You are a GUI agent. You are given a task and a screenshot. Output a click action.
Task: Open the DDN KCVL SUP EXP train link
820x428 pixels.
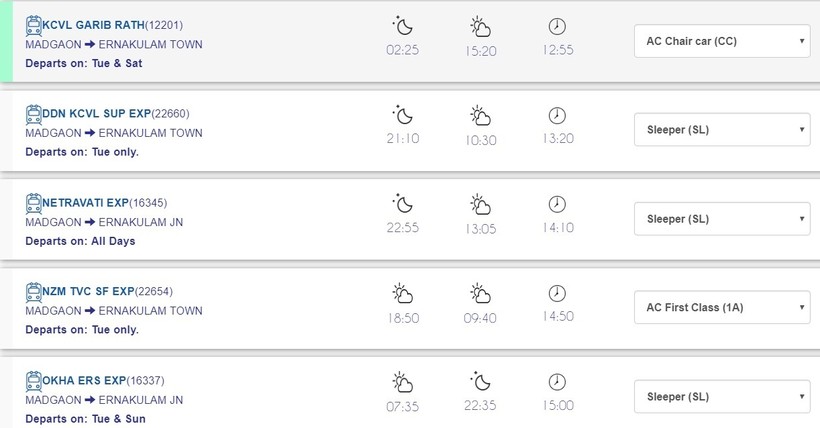point(93,114)
